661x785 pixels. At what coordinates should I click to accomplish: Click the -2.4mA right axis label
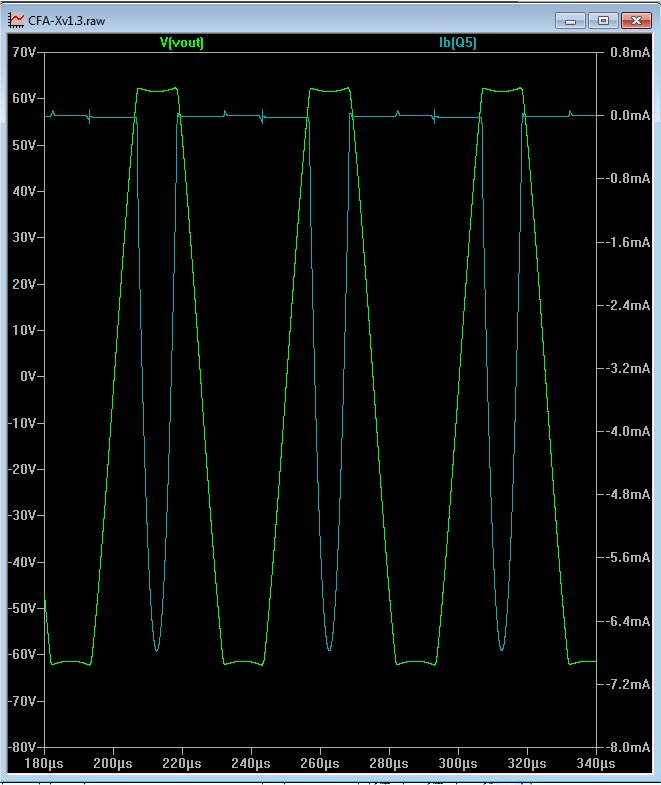point(628,305)
